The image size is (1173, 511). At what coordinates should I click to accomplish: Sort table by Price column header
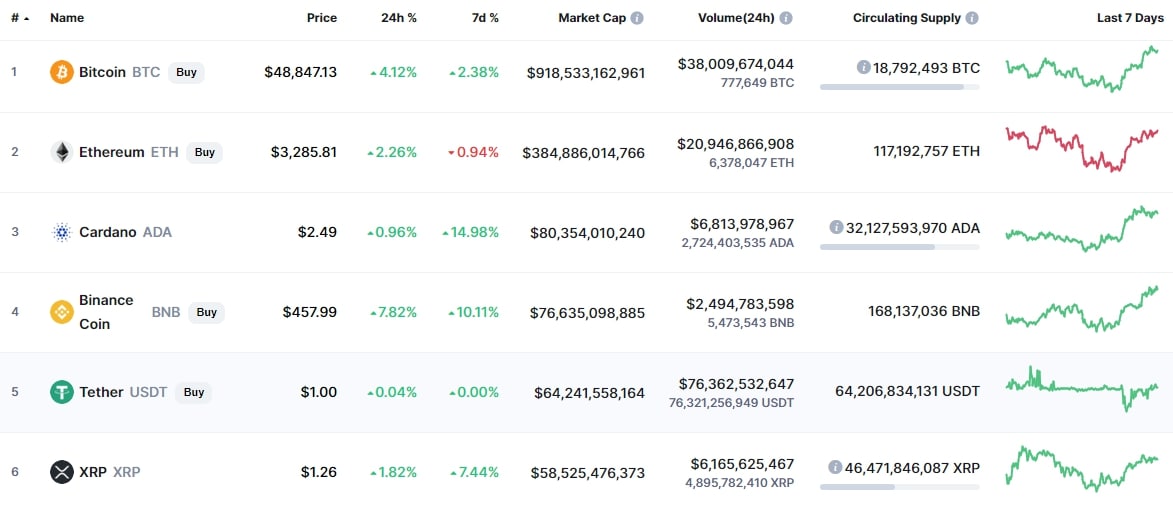(322, 18)
